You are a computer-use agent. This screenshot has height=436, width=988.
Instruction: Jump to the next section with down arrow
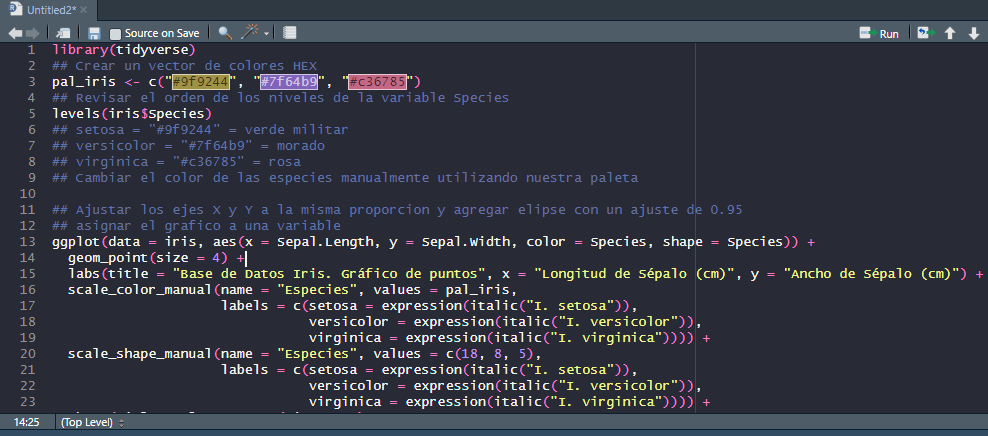[x=974, y=33]
